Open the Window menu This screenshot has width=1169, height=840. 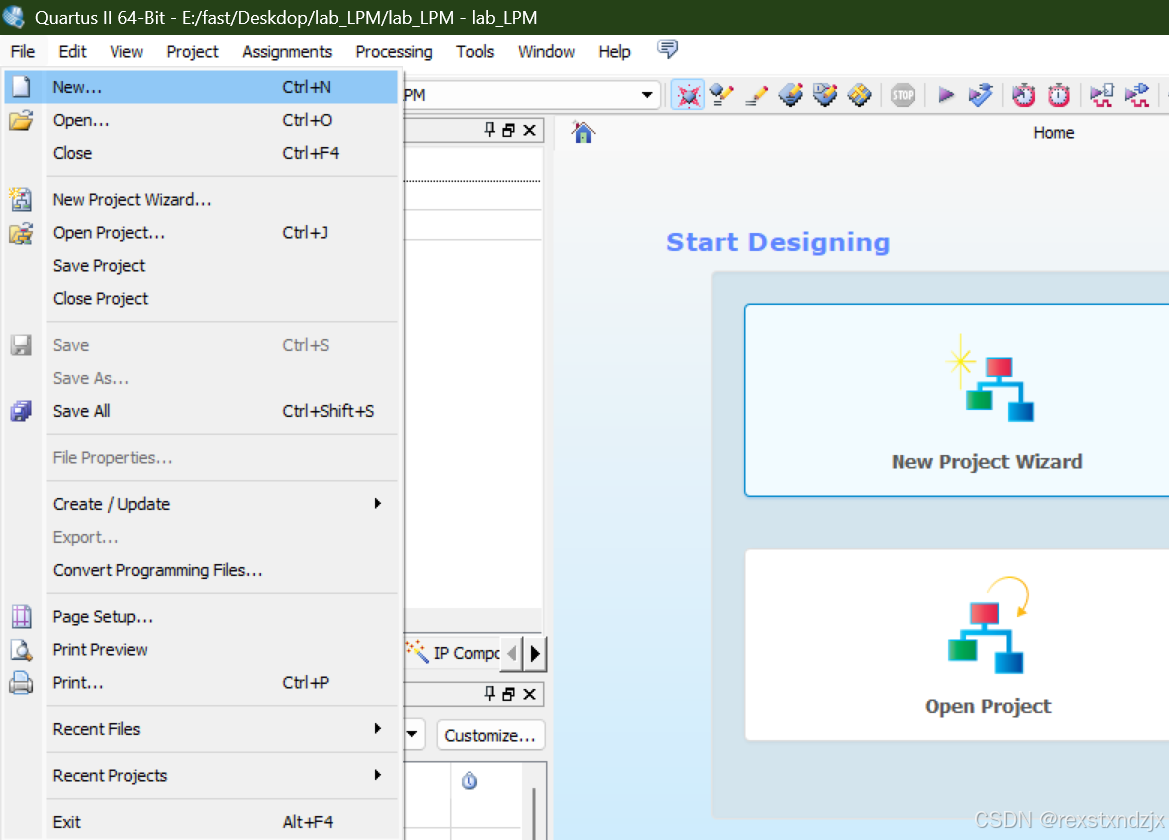(x=546, y=51)
